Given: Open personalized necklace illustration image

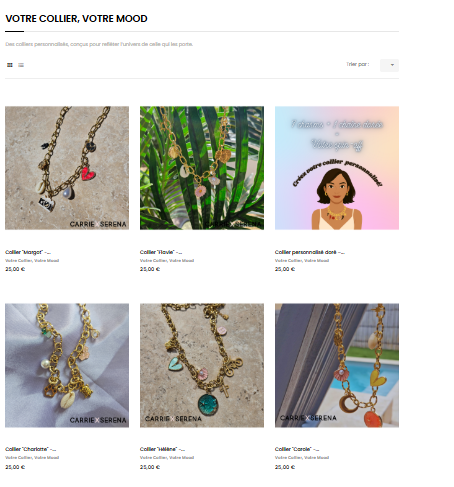Looking at the screenshot, I should click(x=337, y=168).
